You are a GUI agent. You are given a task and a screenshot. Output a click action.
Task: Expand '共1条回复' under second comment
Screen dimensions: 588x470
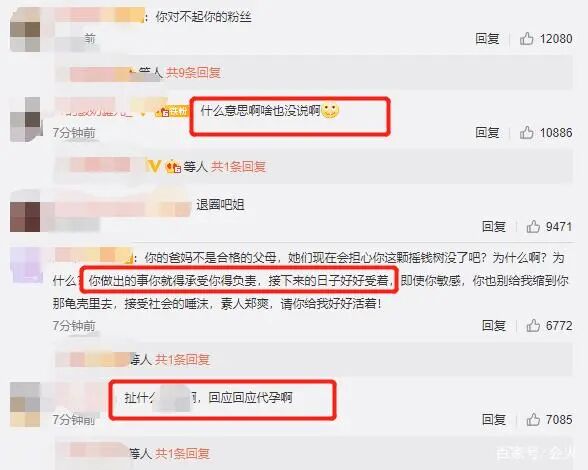(238, 166)
